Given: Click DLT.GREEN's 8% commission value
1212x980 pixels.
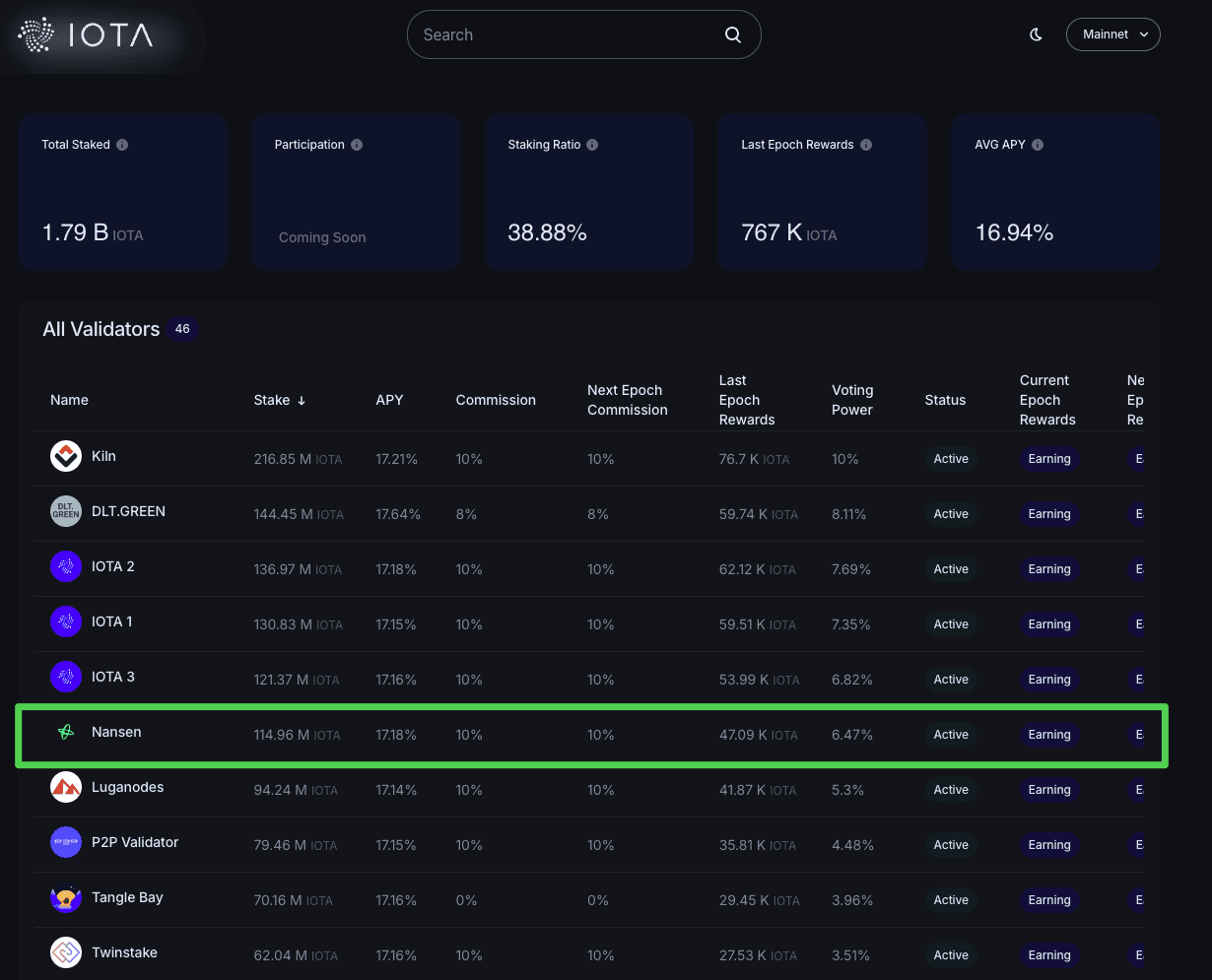Looking at the screenshot, I should click(x=466, y=514).
